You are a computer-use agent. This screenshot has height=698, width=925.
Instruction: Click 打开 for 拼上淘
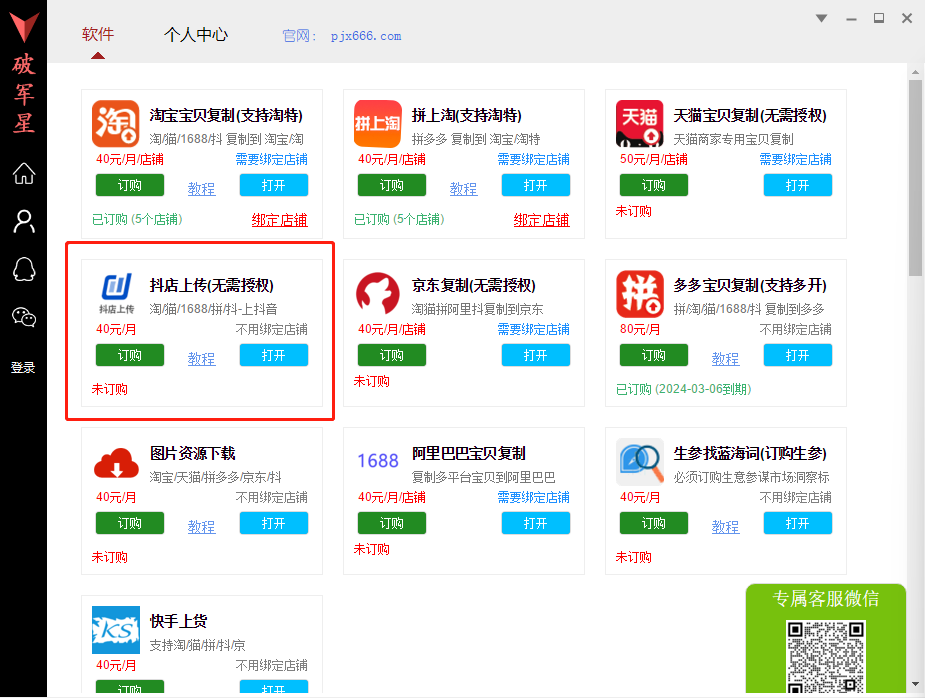coord(536,185)
